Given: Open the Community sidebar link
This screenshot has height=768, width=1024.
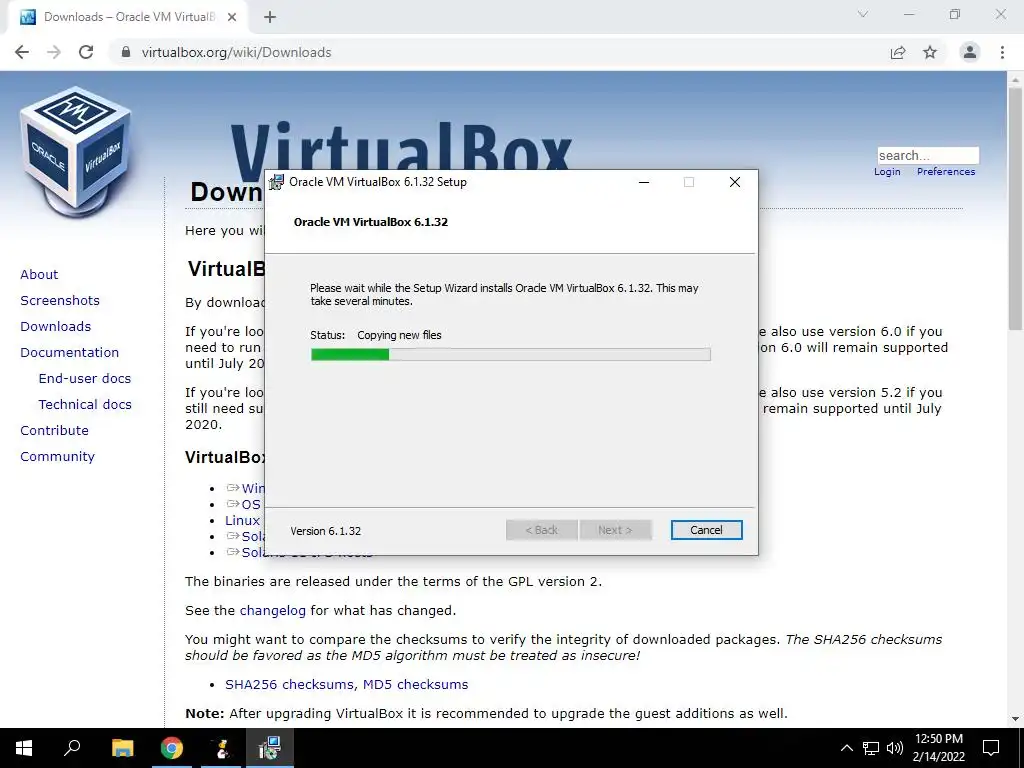Looking at the screenshot, I should [x=57, y=456].
